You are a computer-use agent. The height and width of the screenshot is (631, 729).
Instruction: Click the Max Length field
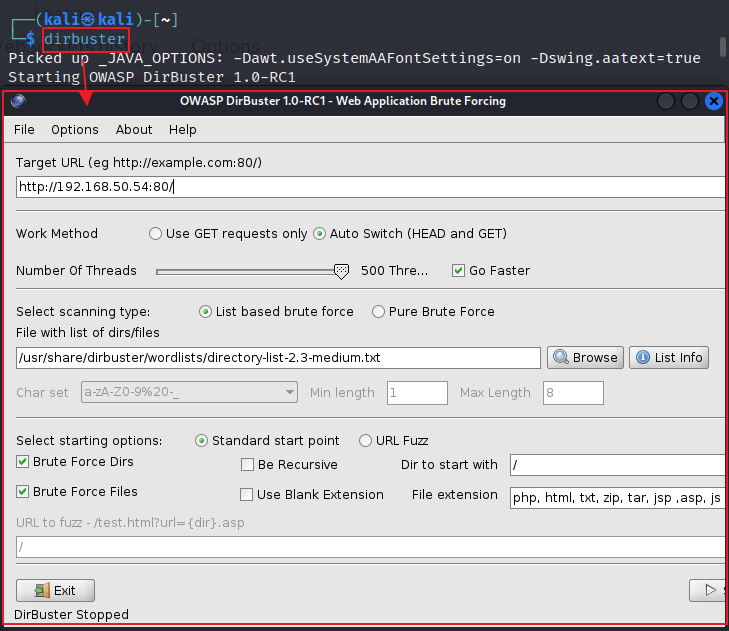point(573,393)
